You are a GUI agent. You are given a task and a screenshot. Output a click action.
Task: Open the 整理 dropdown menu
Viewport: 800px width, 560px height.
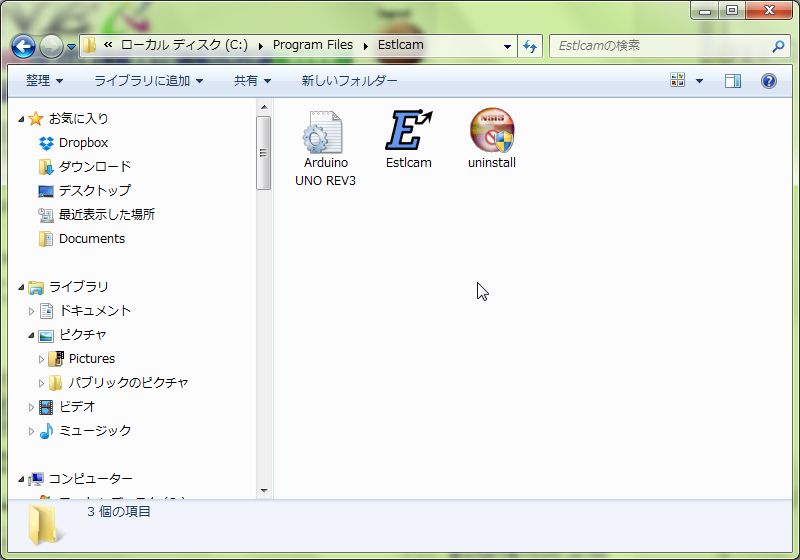tap(44, 81)
